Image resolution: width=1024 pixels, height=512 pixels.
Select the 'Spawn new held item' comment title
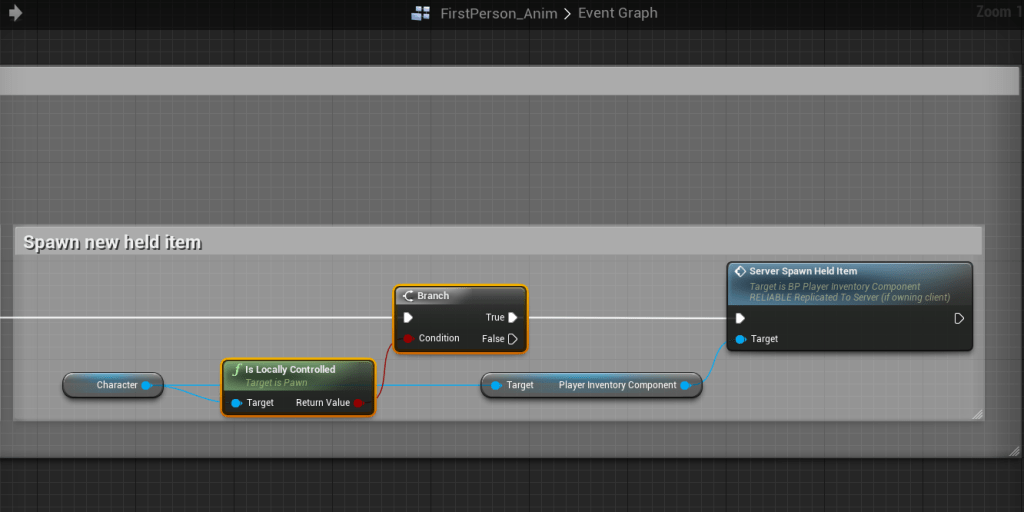coord(112,242)
